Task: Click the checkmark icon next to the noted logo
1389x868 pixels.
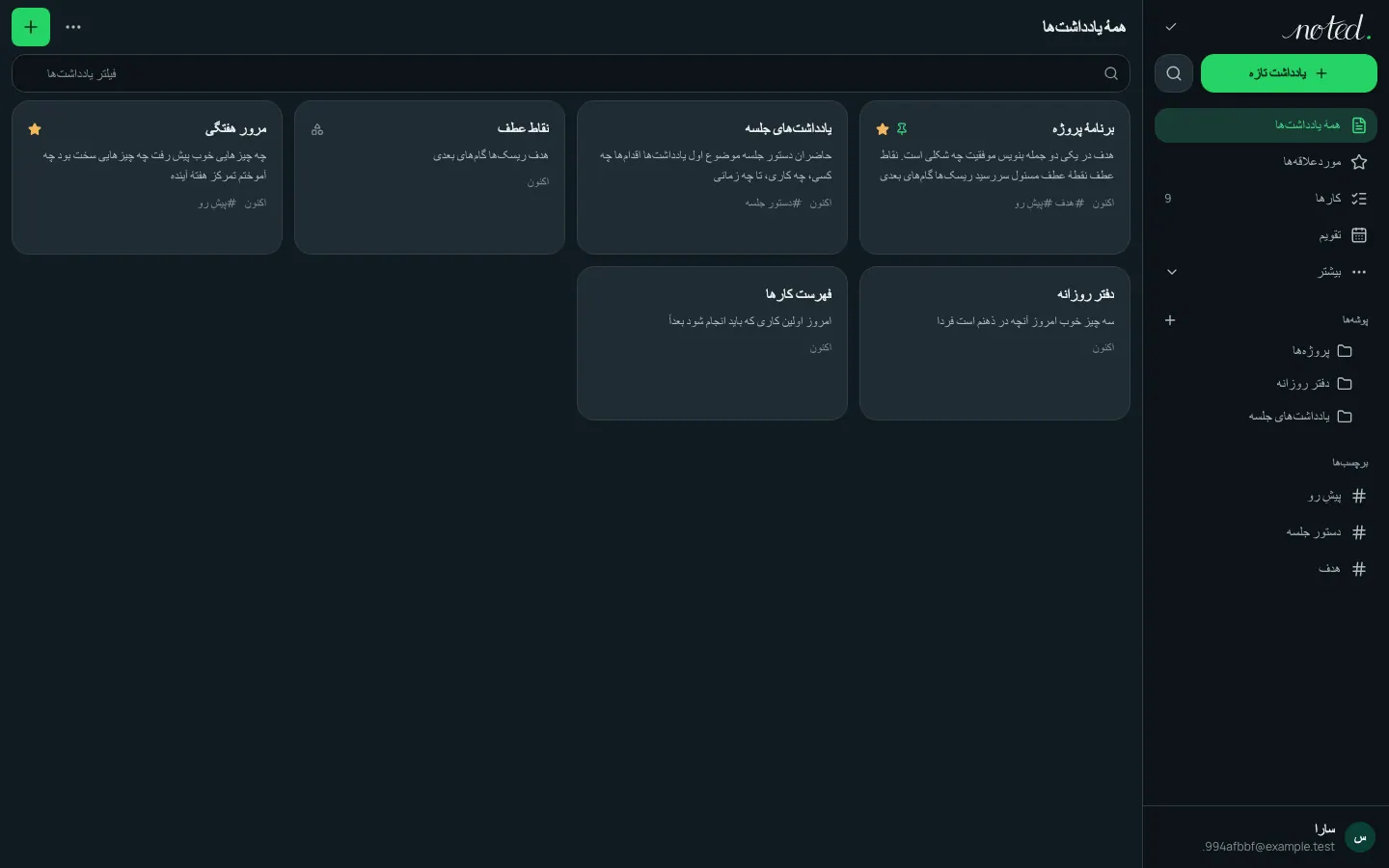Action: coord(1171,27)
